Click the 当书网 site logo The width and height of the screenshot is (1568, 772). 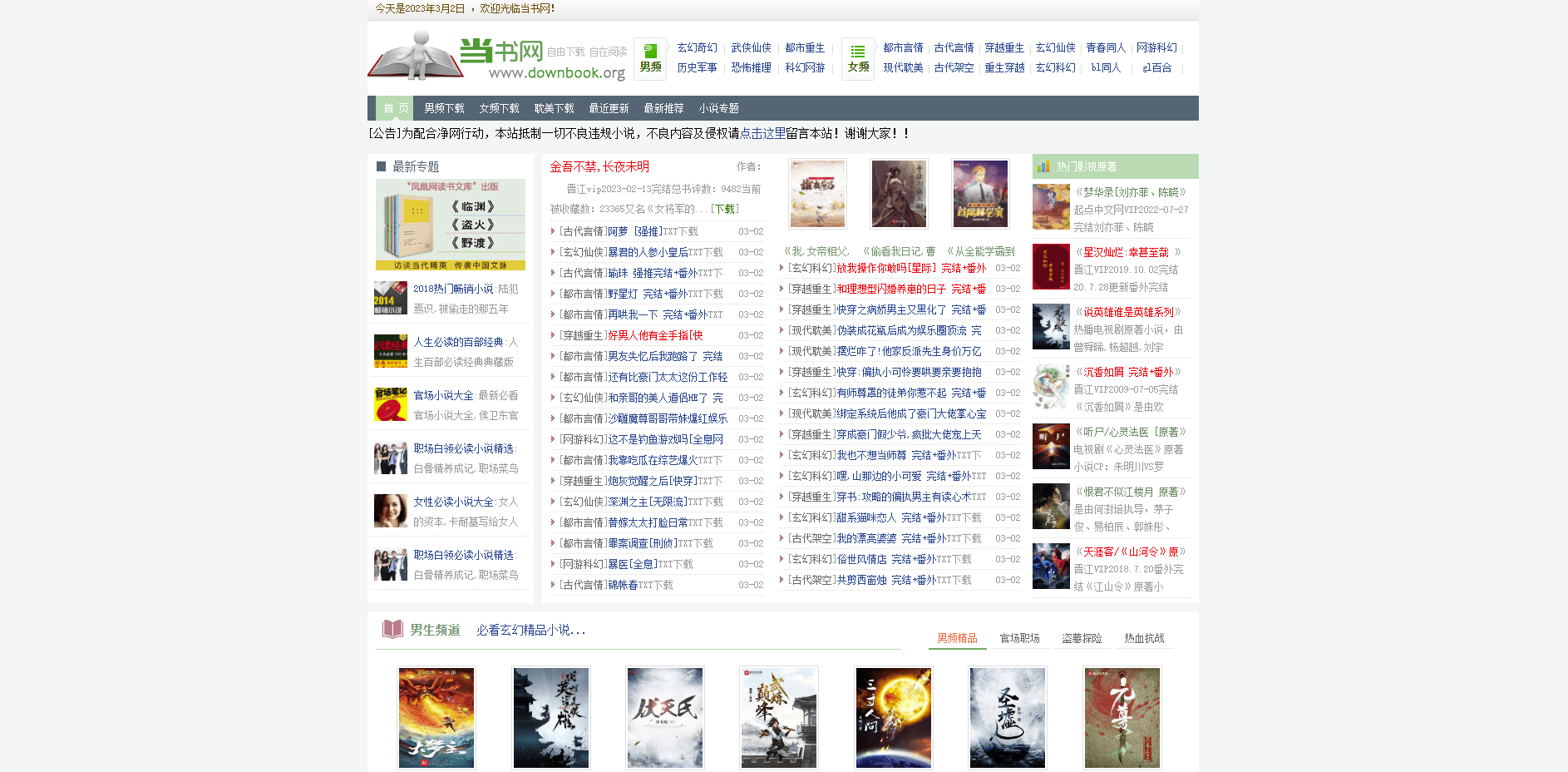[497, 57]
